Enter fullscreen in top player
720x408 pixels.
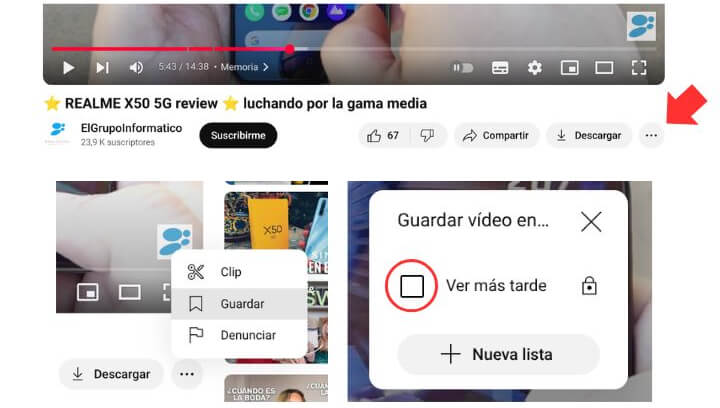639,68
